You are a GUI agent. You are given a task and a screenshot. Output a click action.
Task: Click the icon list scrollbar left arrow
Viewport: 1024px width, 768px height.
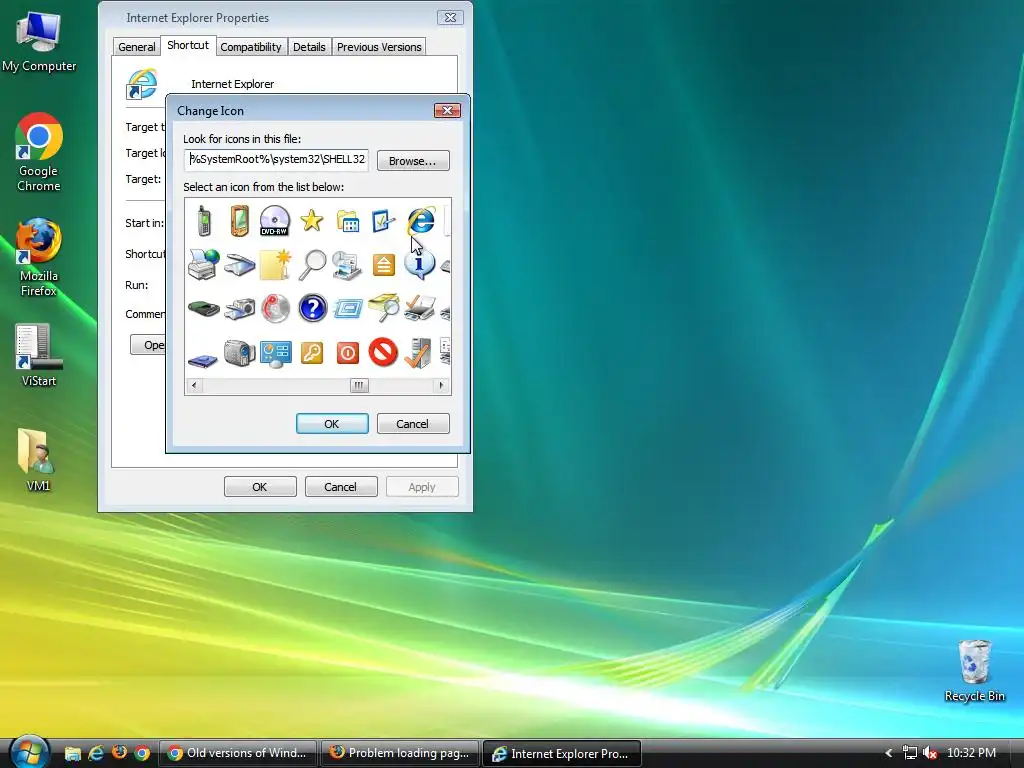(193, 385)
